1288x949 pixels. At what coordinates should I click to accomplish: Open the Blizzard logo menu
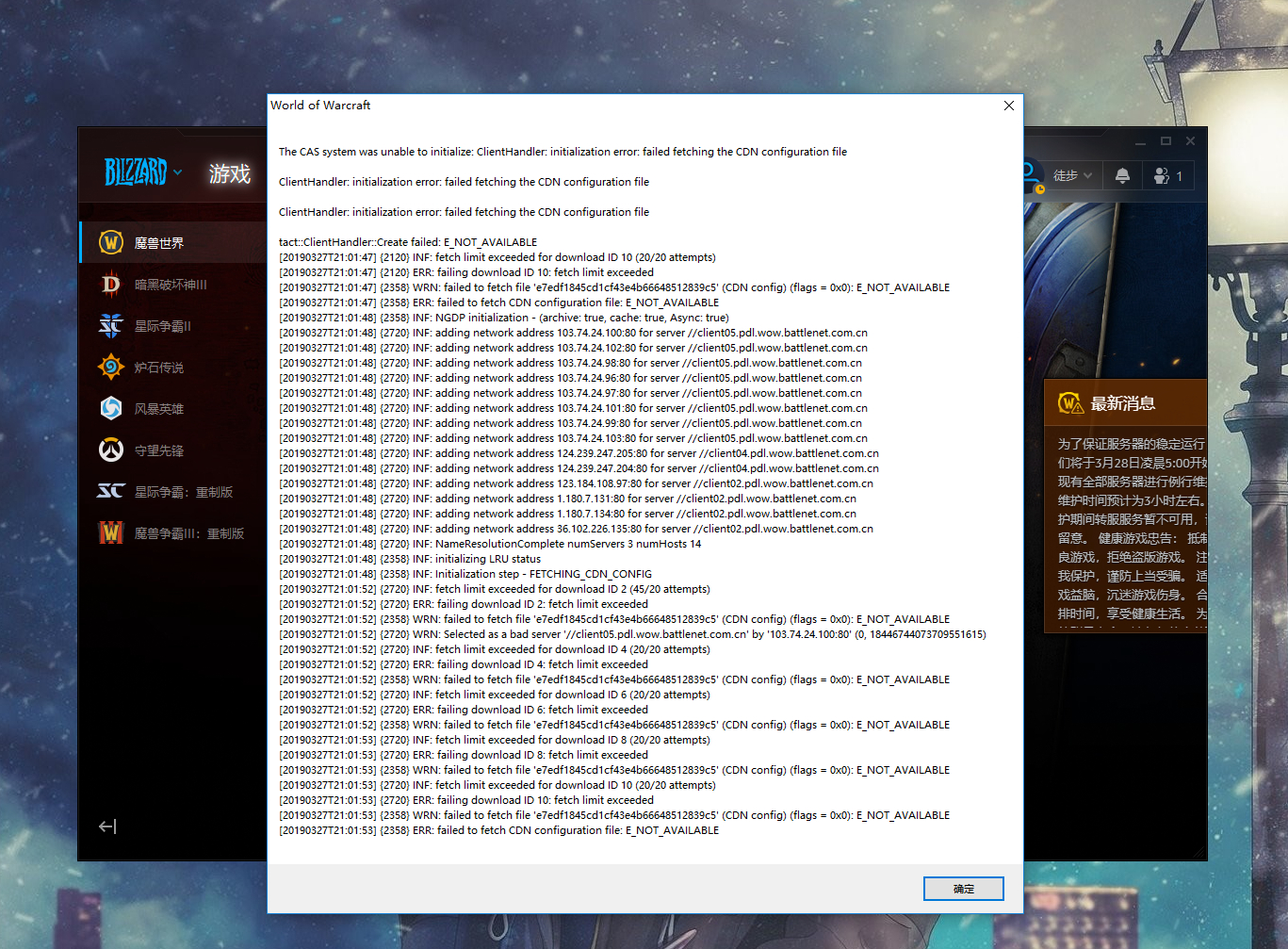(142, 172)
